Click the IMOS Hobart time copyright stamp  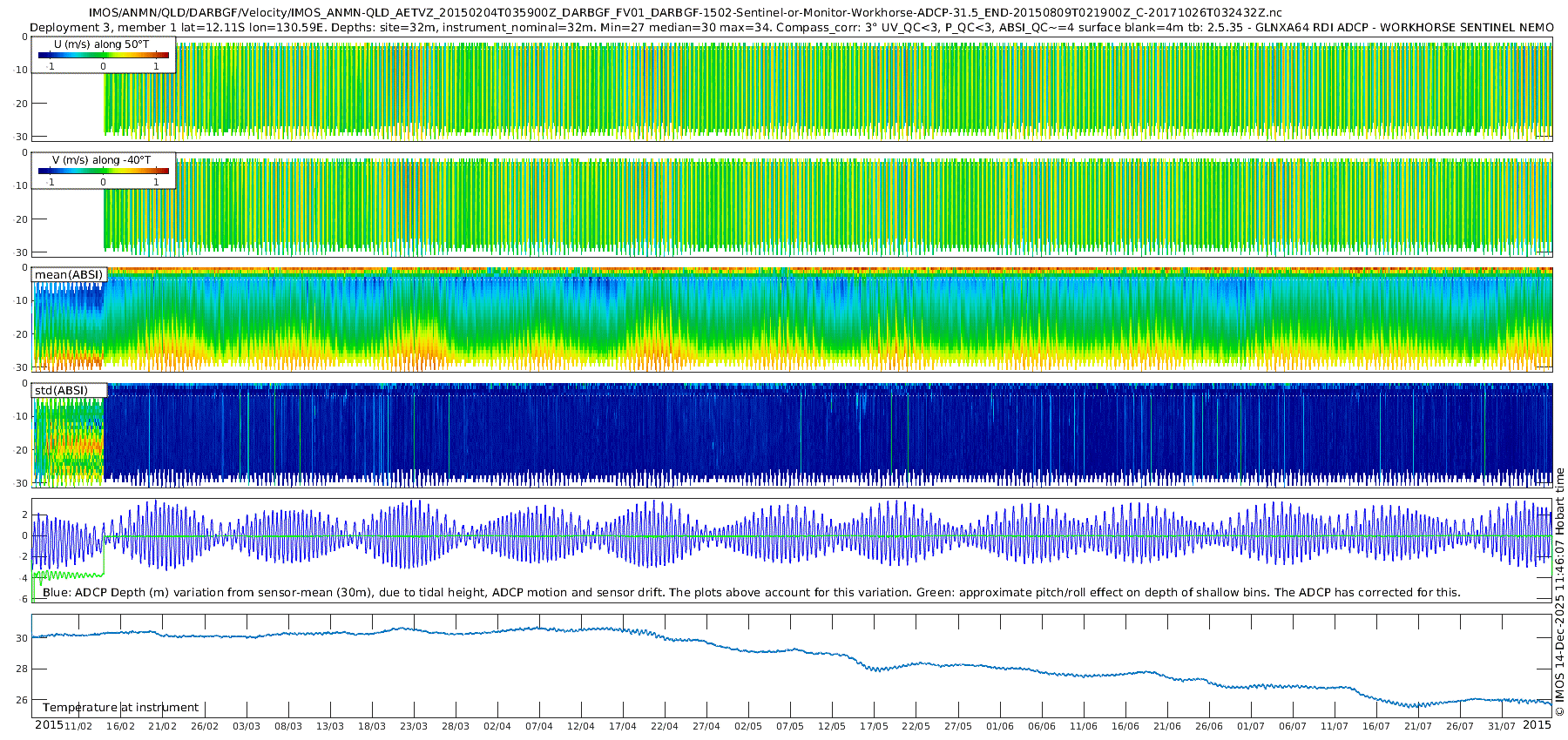pyautogui.click(x=1560, y=592)
